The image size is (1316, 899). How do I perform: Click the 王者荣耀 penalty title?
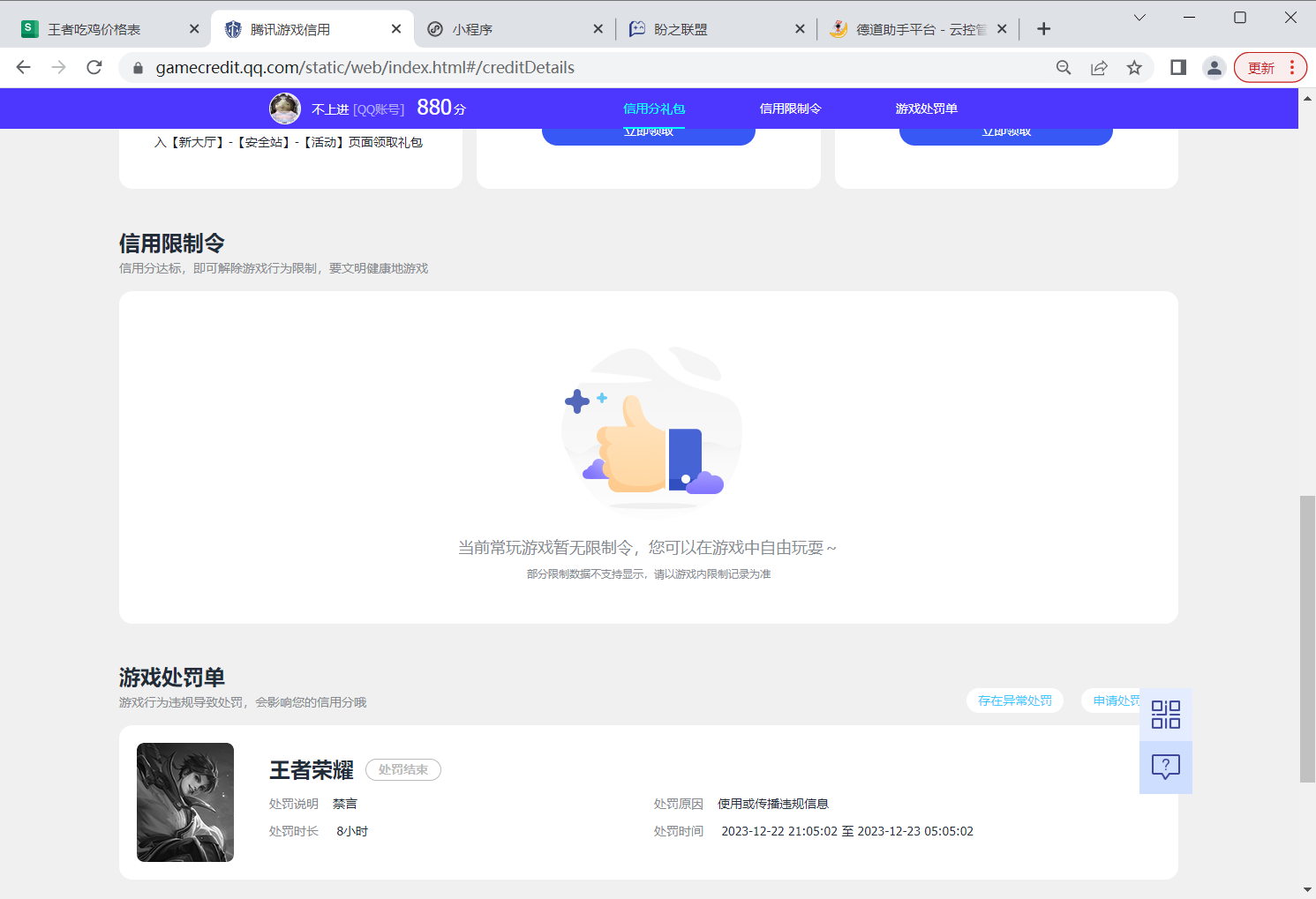click(x=312, y=770)
